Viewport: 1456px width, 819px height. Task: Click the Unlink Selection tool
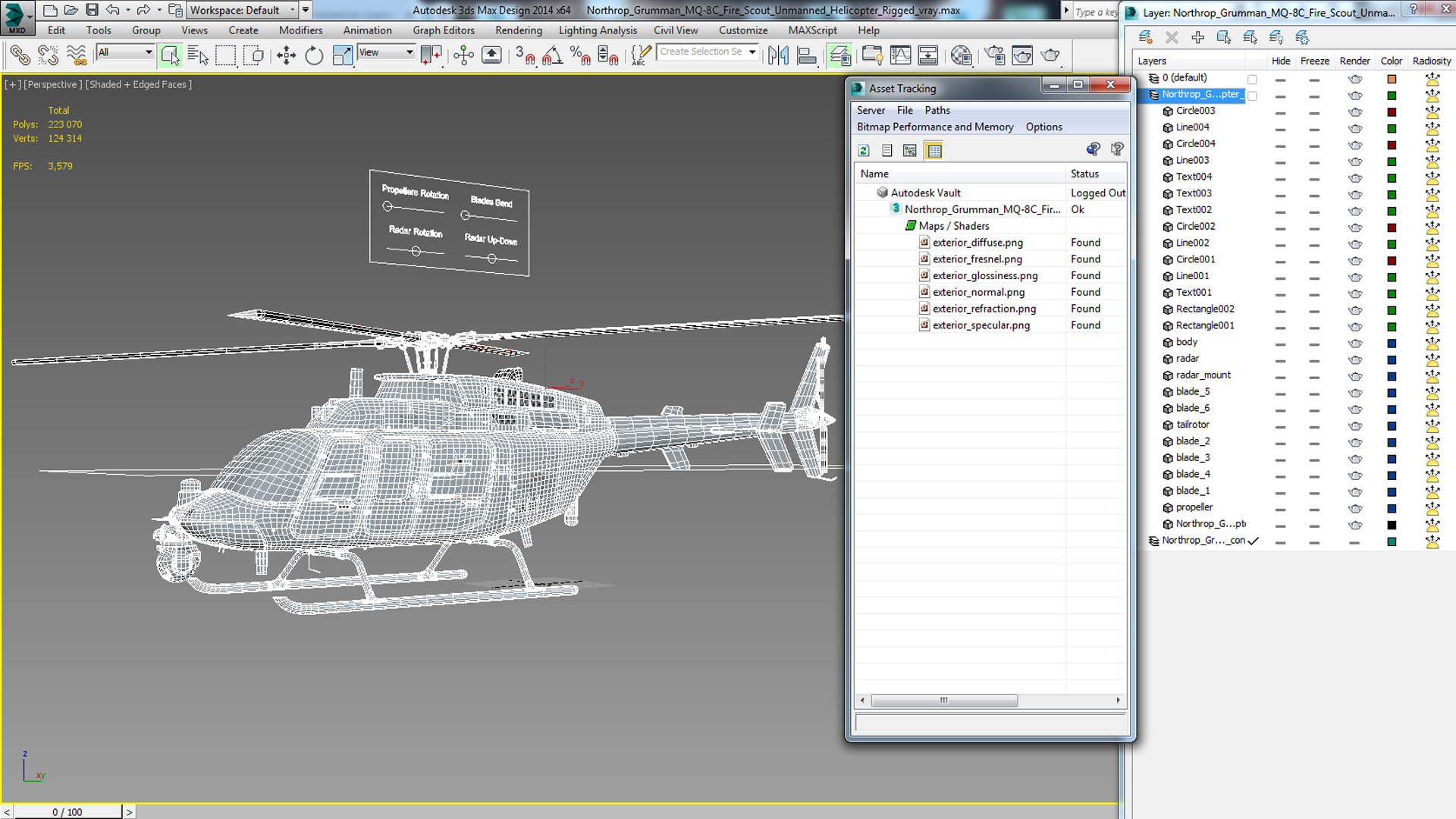[x=48, y=55]
